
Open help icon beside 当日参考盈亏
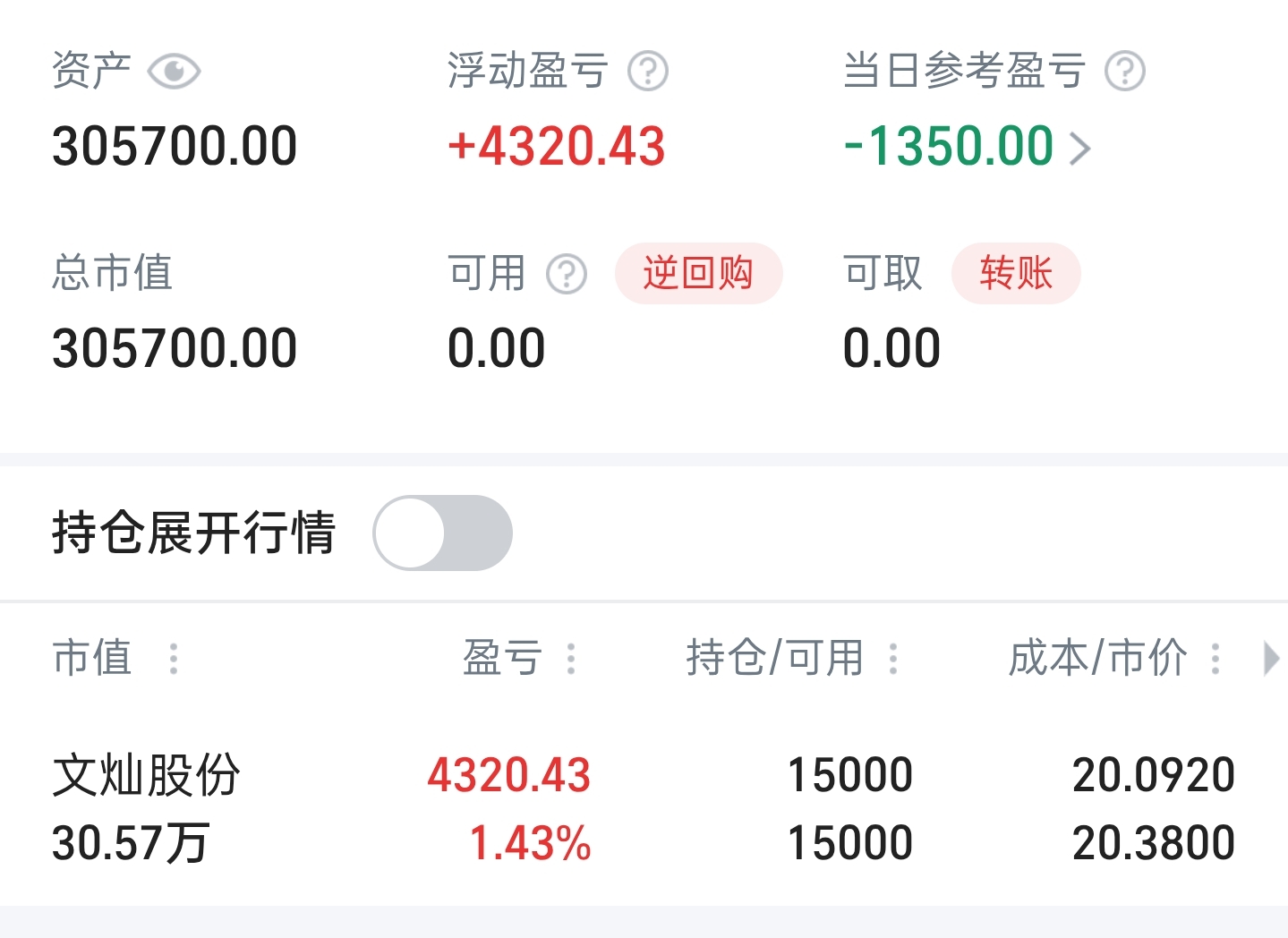[1125, 72]
